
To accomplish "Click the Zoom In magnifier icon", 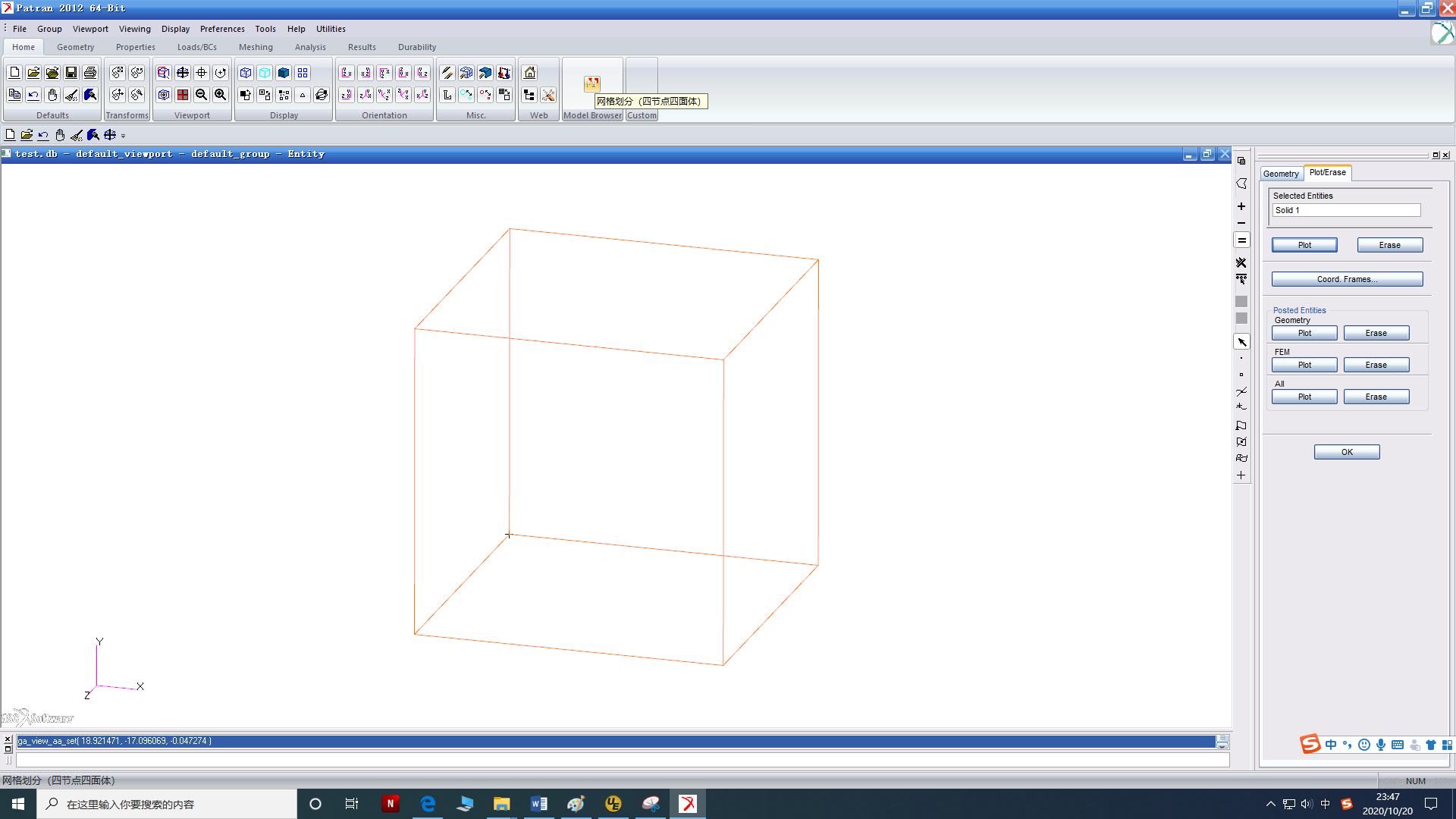I will pos(221,95).
